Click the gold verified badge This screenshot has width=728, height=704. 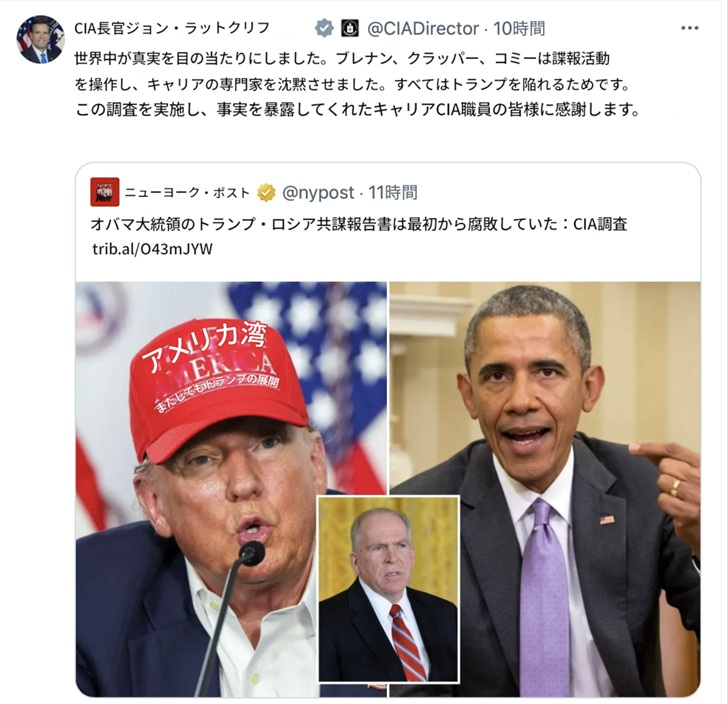pyautogui.click(x=266, y=192)
